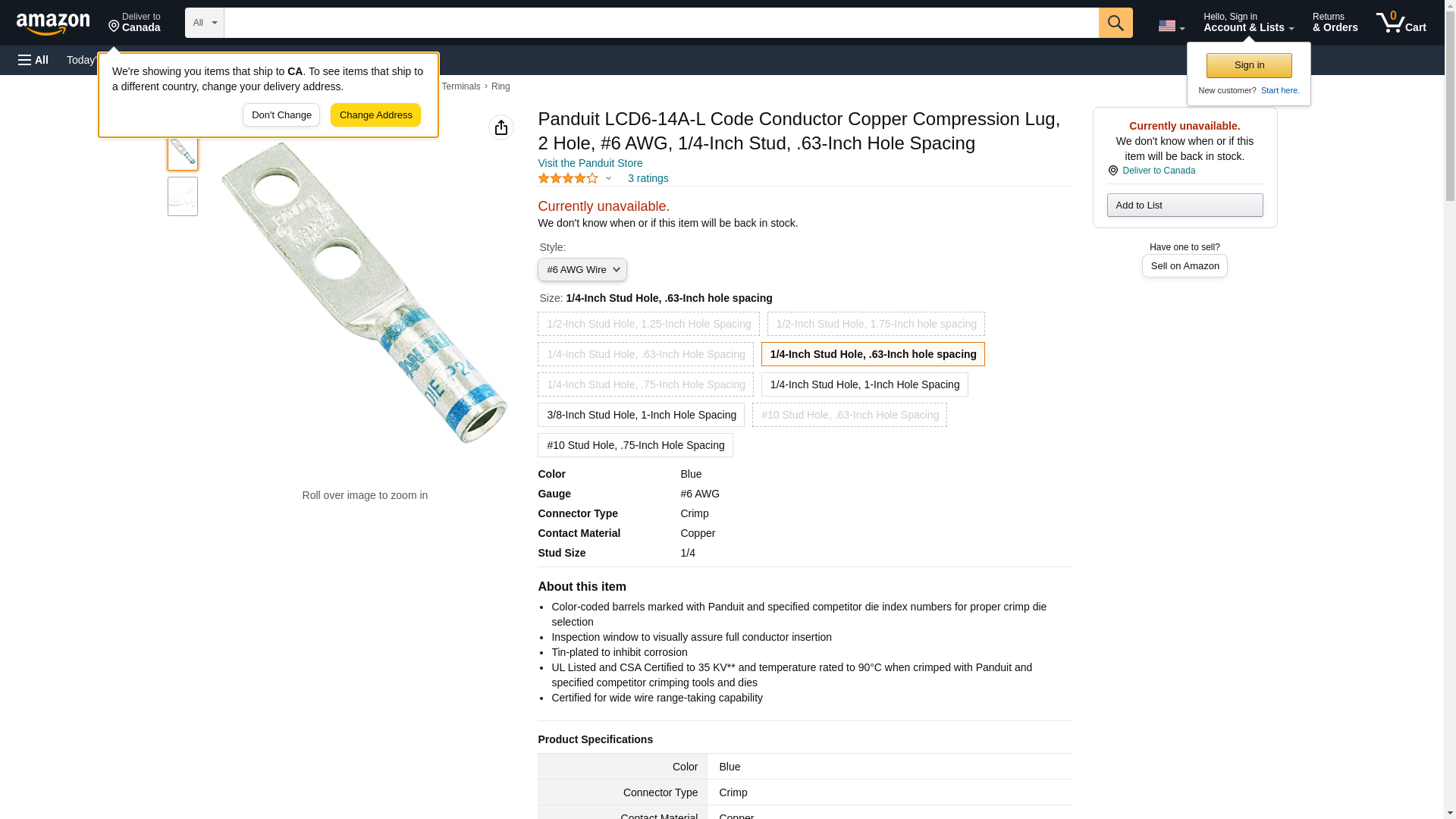Expand Account & Lists menu
The height and width of the screenshot is (819, 1456).
[1248, 23]
